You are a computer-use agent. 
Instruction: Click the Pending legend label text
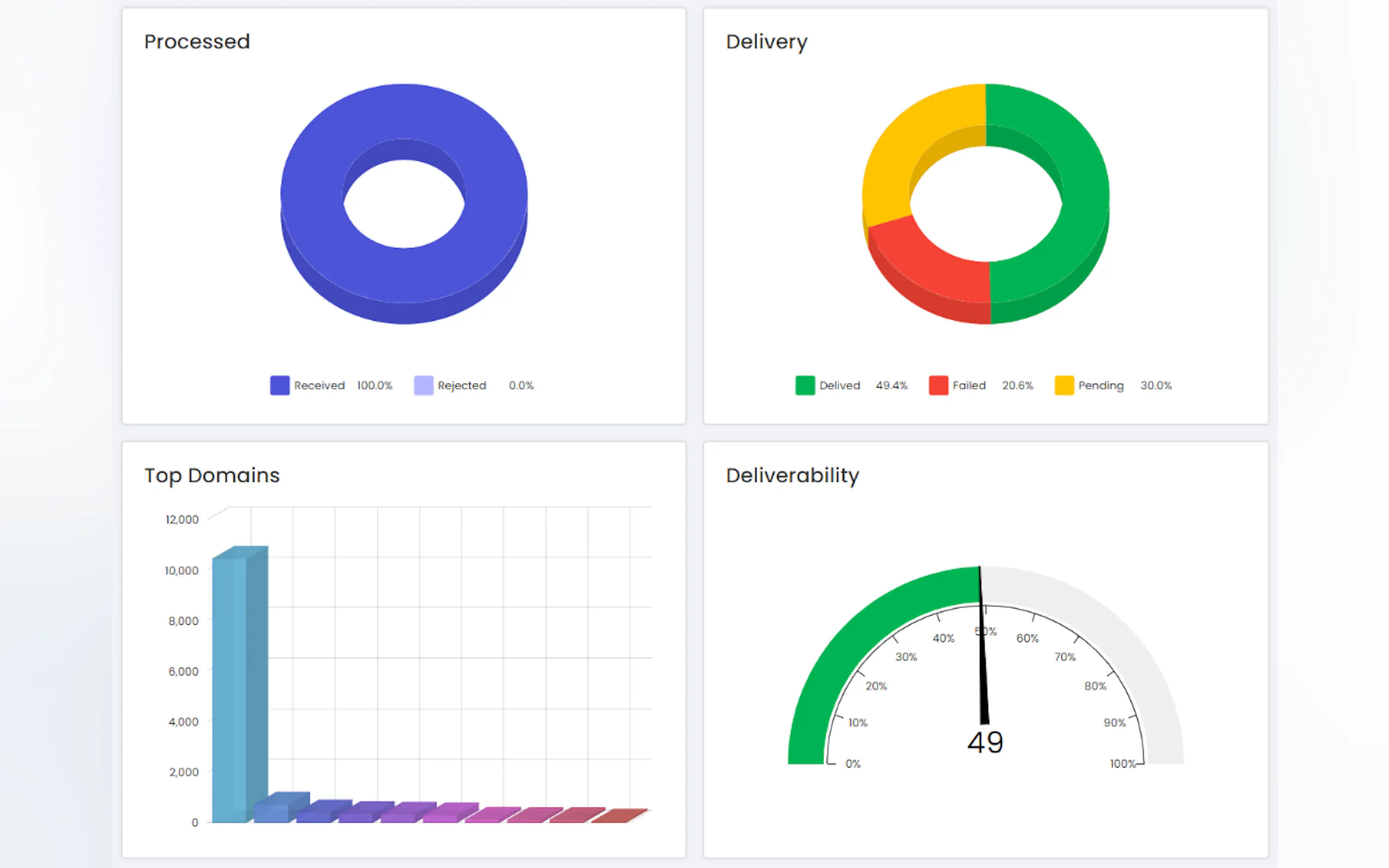pos(1100,385)
